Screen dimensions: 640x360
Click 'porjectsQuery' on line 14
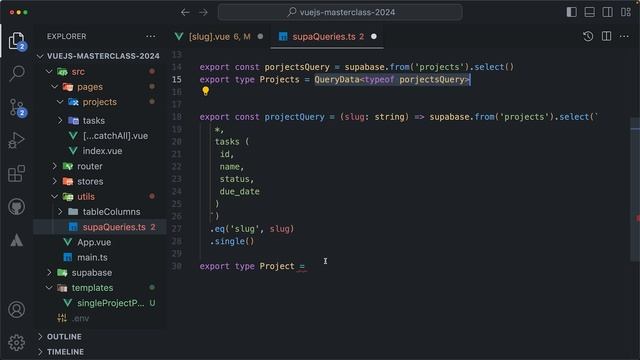pyautogui.click(x=297, y=67)
